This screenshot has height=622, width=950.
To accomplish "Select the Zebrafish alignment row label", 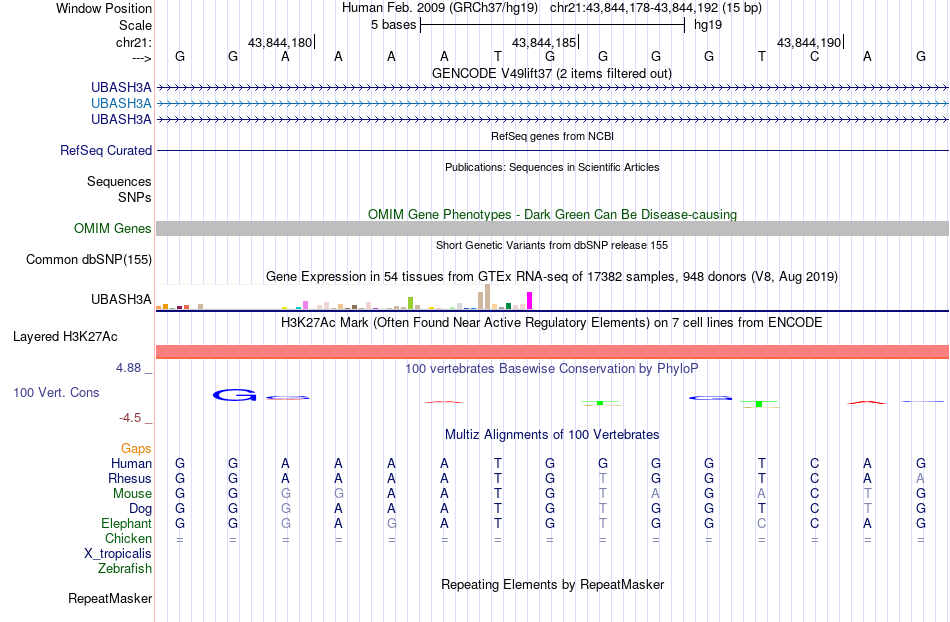I will 125,569.
